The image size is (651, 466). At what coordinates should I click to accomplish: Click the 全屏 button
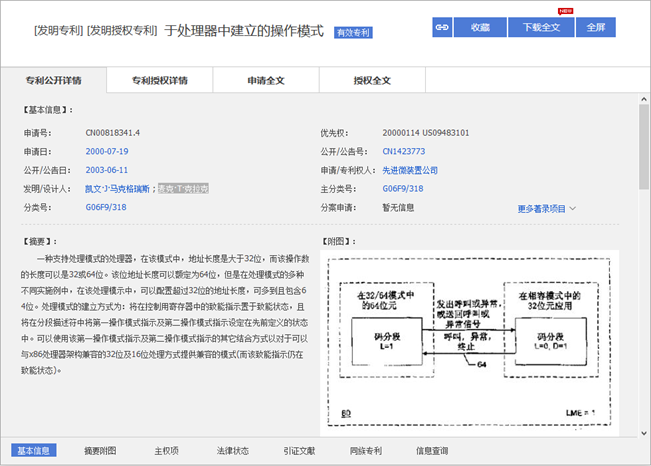[596, 27]
